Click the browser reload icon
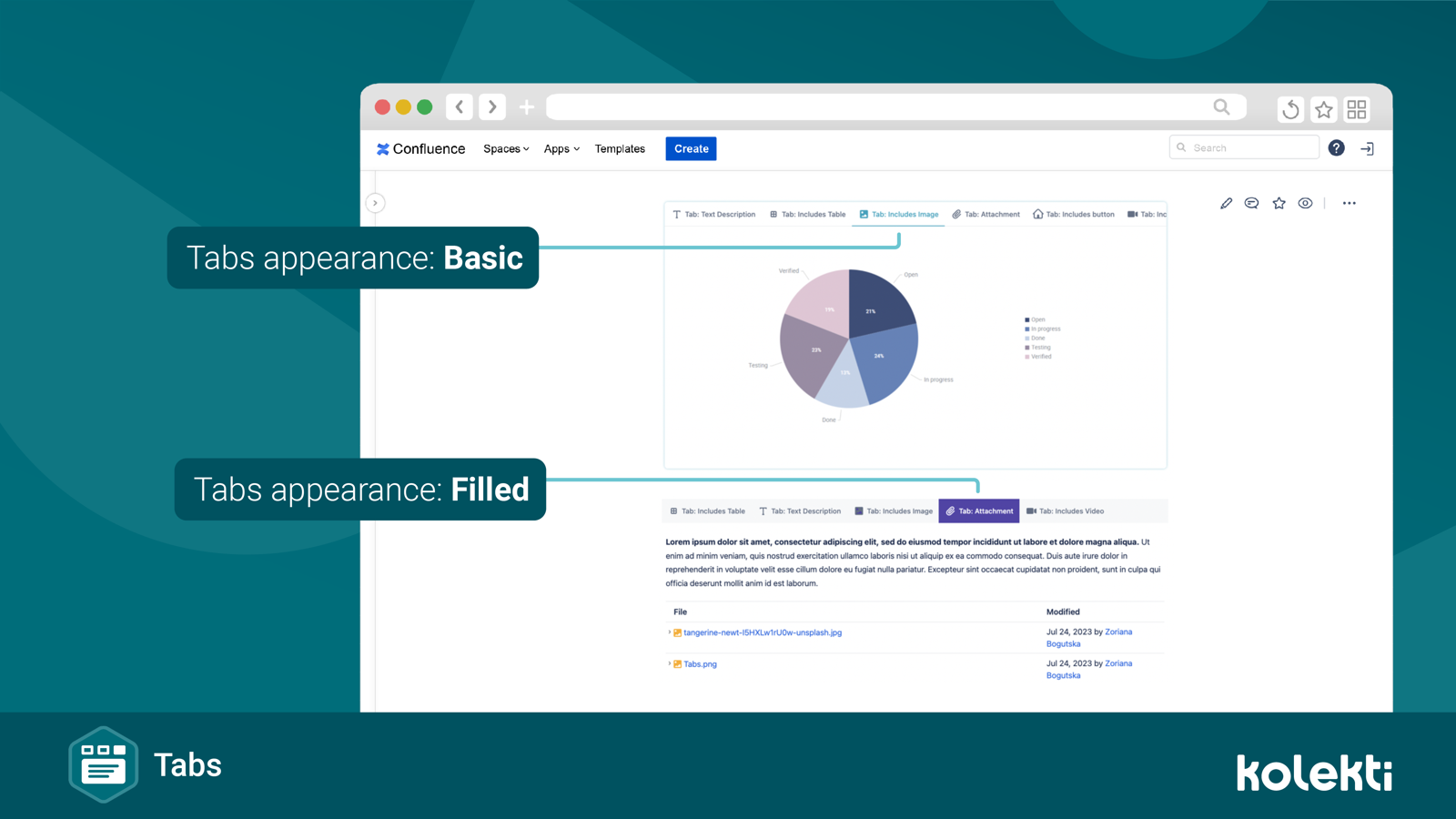This screenshot has width=1456, height=819. click(1290, 109)
